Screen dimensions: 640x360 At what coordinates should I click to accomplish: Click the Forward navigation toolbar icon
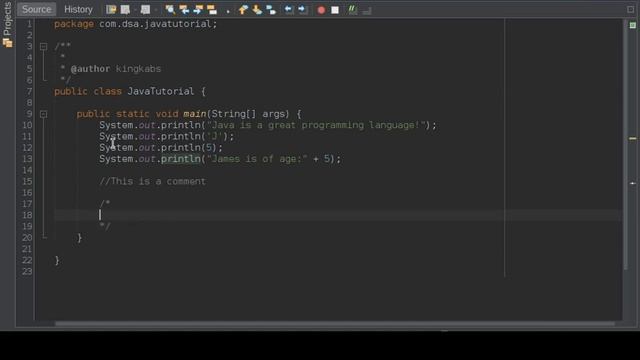pos(145,9)
